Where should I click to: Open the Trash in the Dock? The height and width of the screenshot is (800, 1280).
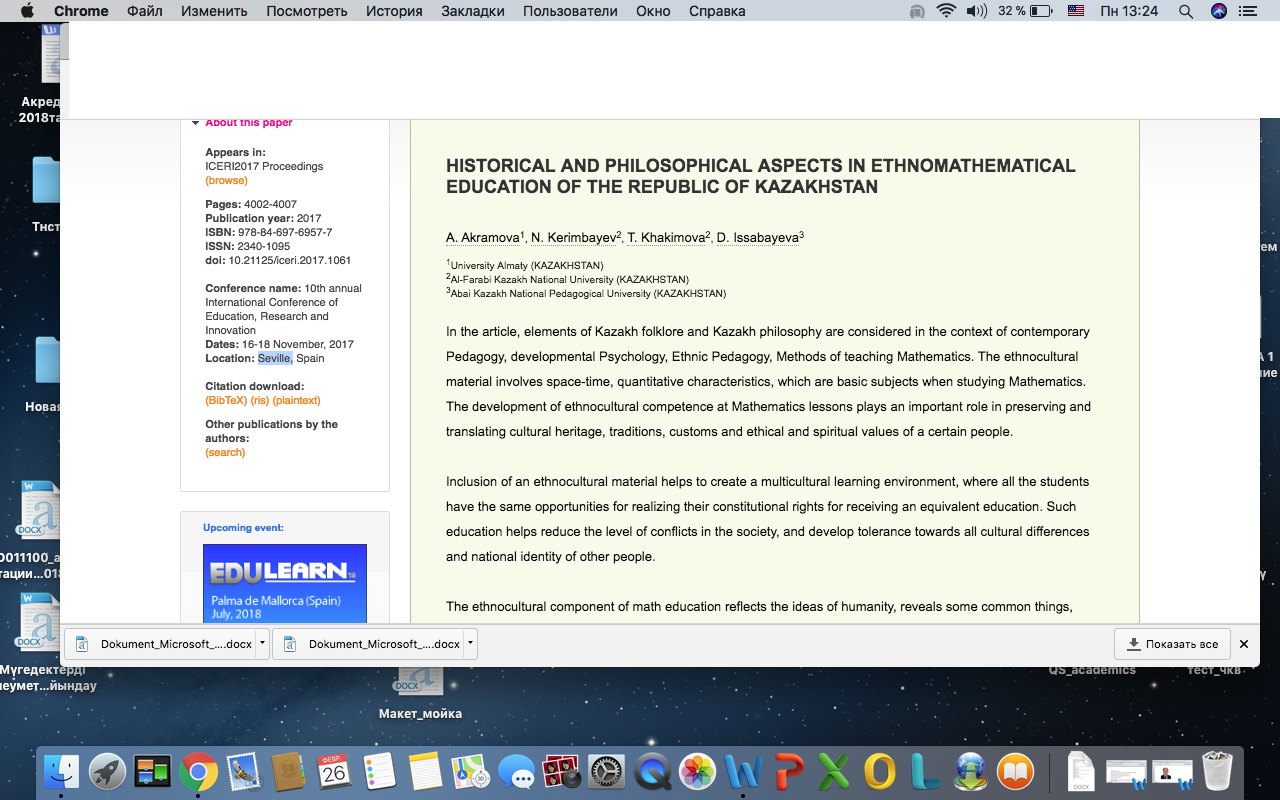pyautogui.click(x=1217, y=772)
